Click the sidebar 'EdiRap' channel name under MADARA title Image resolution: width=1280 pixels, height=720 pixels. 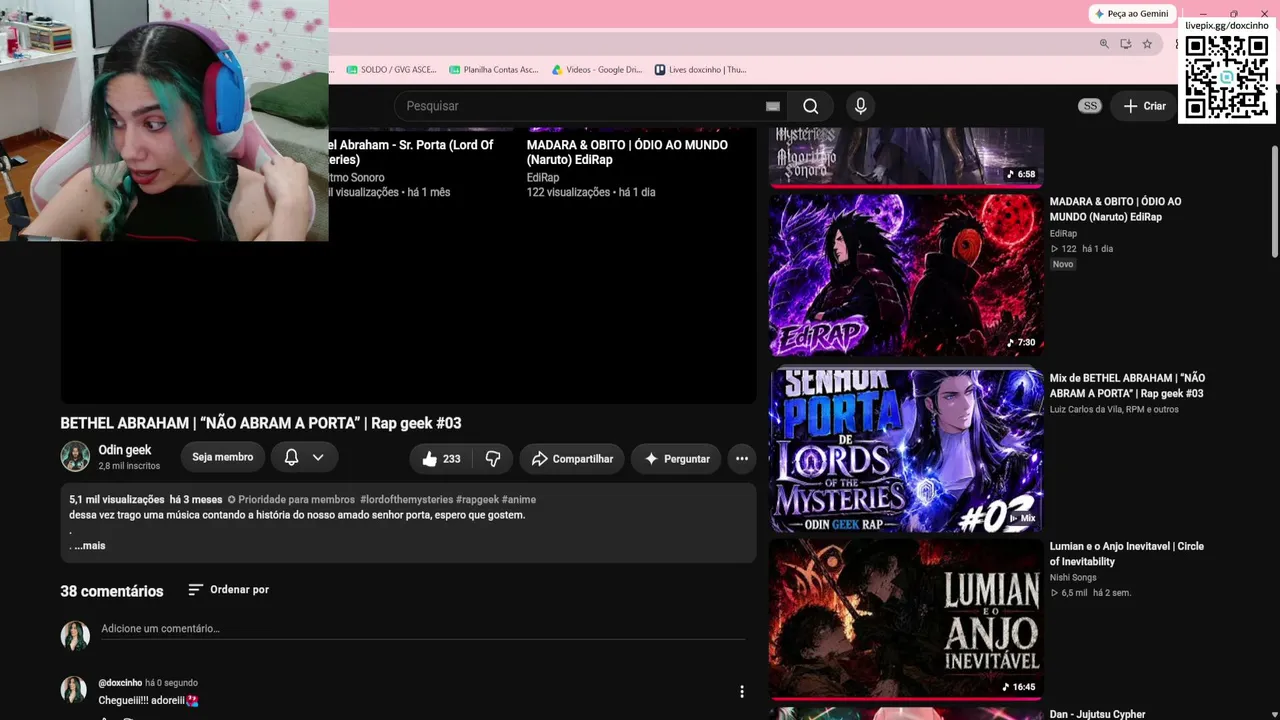(x=1063, y=234)
